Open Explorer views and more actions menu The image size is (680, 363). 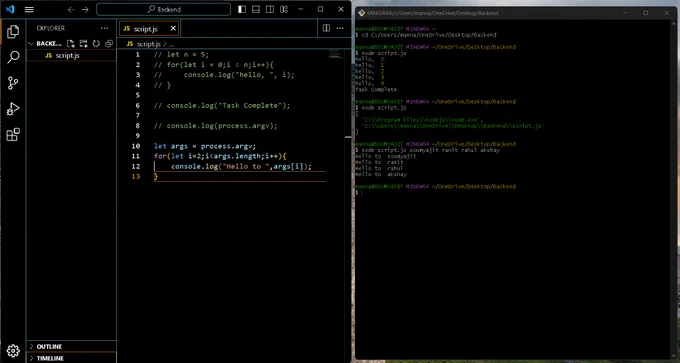[x=105, y=28]
